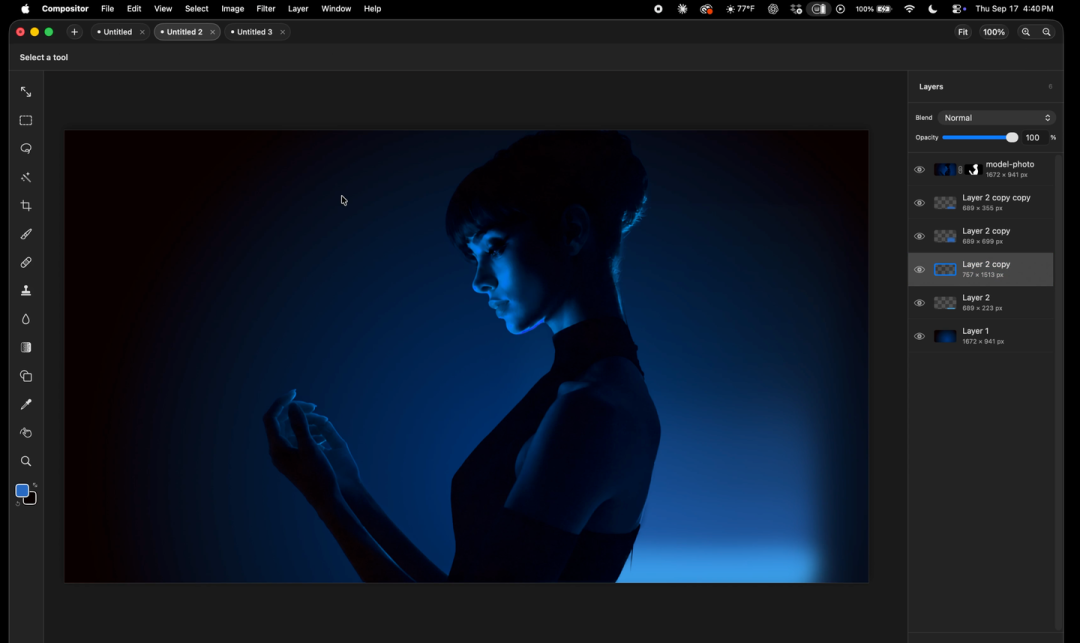Add a new document tab with plus button

pyautogui.click(x=74, y=32)
